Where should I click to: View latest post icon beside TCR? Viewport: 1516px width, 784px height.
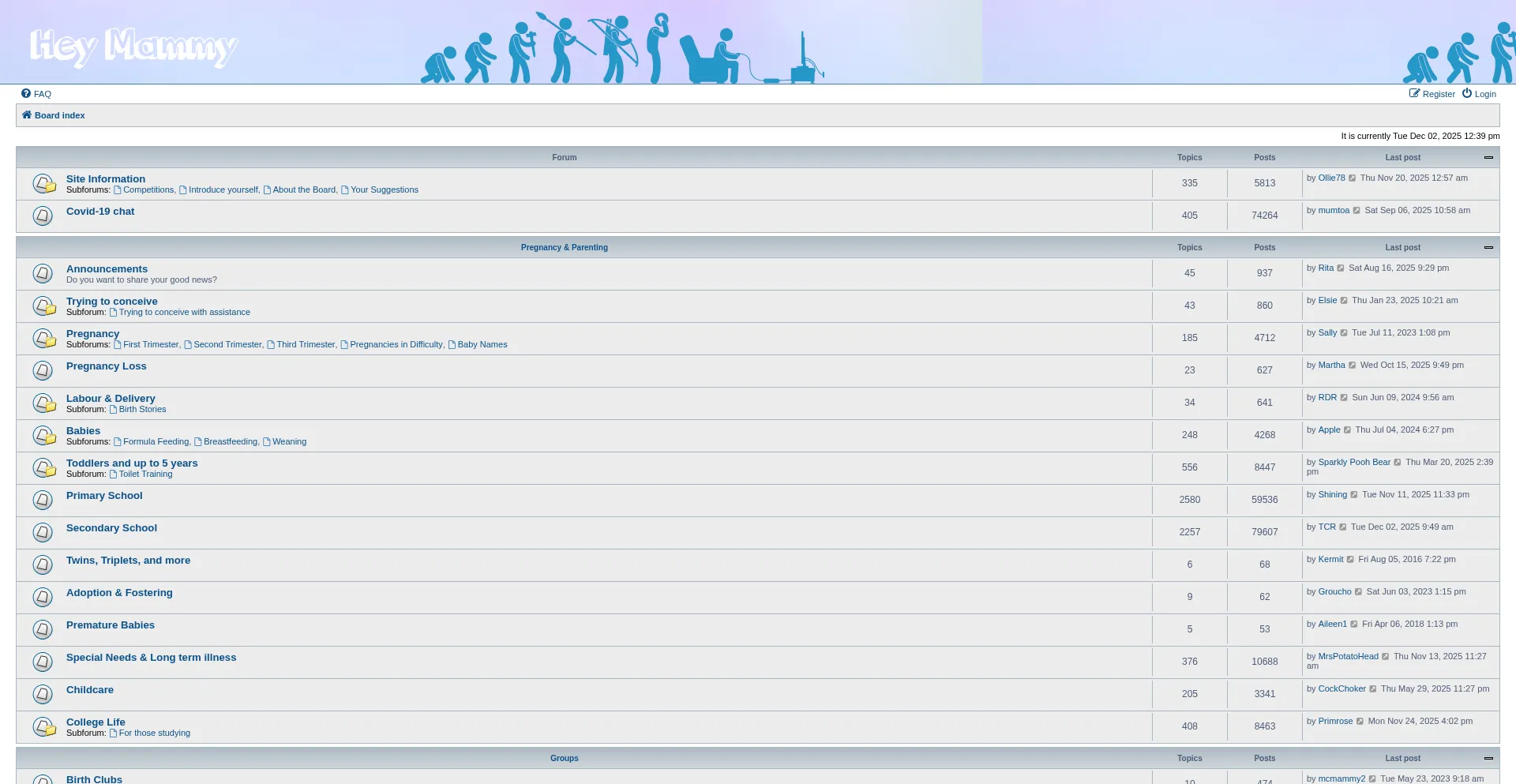click(1343, 527)
